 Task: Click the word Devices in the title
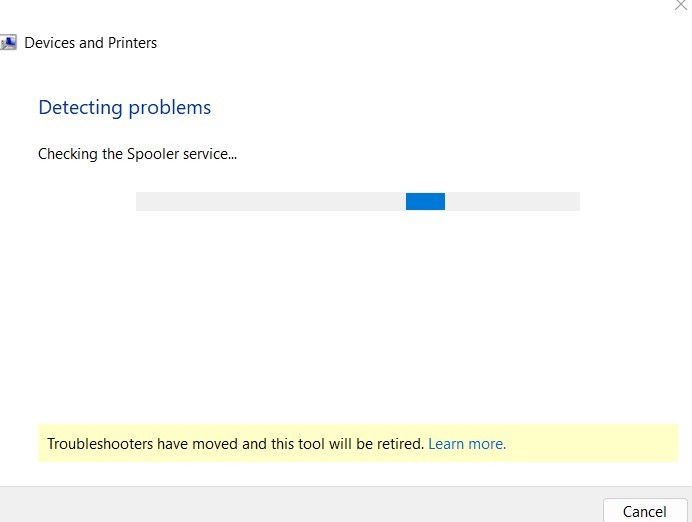49,43
